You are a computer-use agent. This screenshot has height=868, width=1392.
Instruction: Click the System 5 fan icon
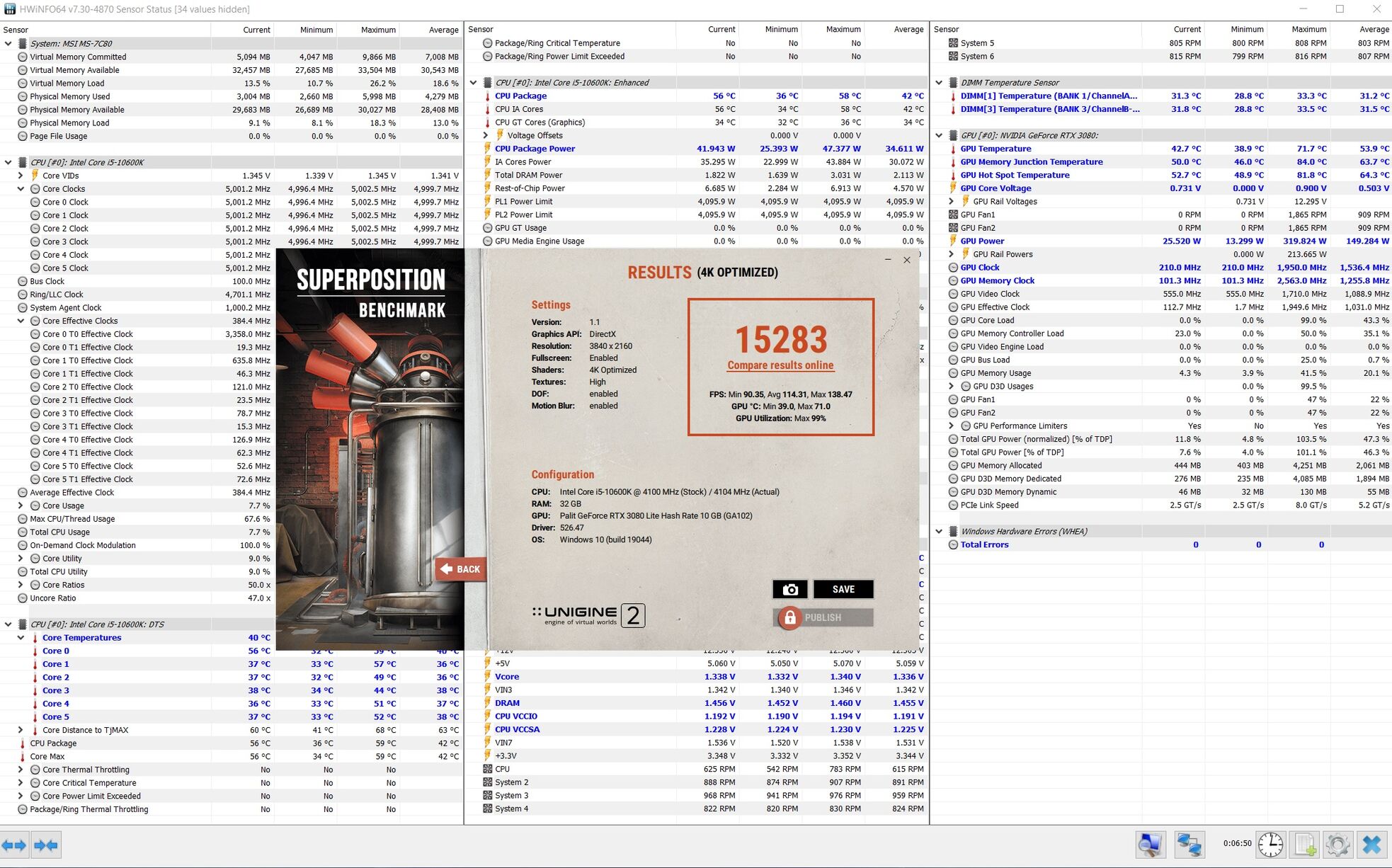tap(953, 43)
